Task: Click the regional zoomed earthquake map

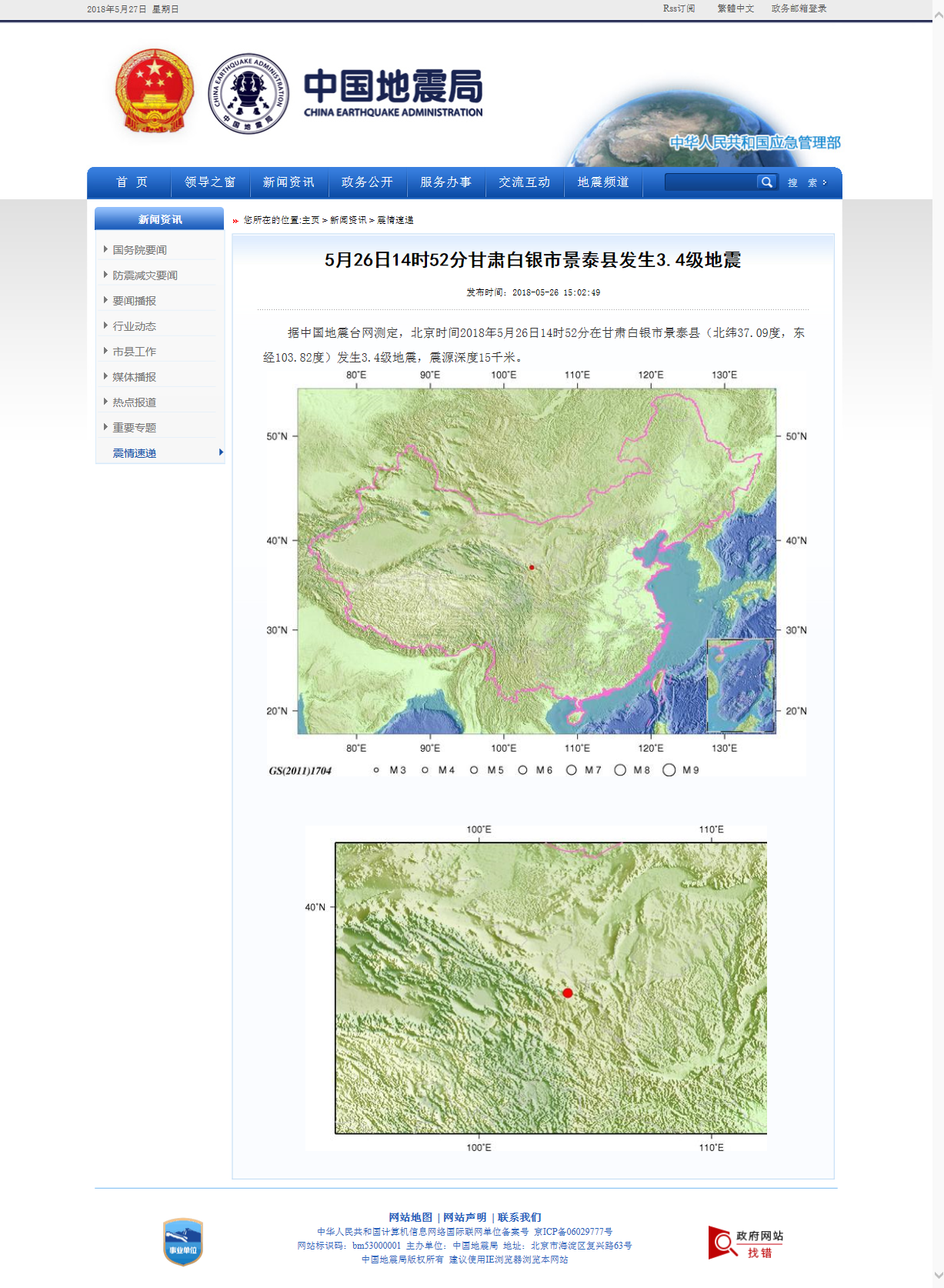Action: click(x=536, y=988)
